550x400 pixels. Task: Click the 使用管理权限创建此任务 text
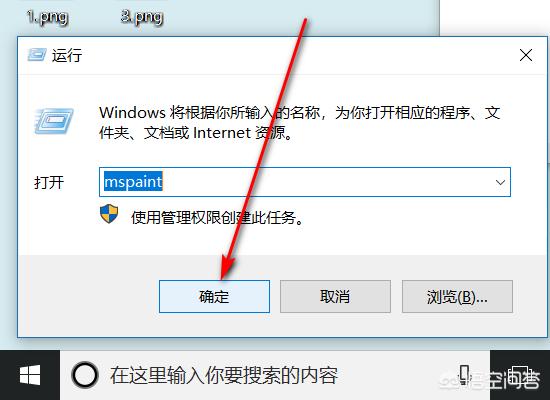(x=217, y=218)
